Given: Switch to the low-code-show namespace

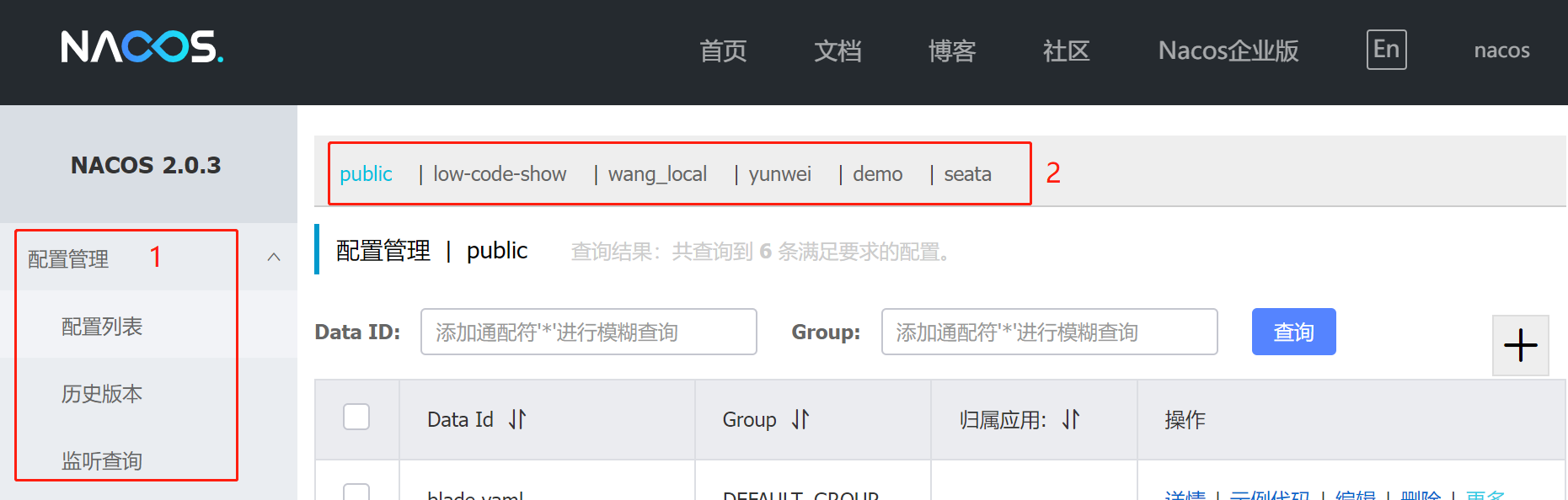Looking at the screenshot, I should (500, 174).
